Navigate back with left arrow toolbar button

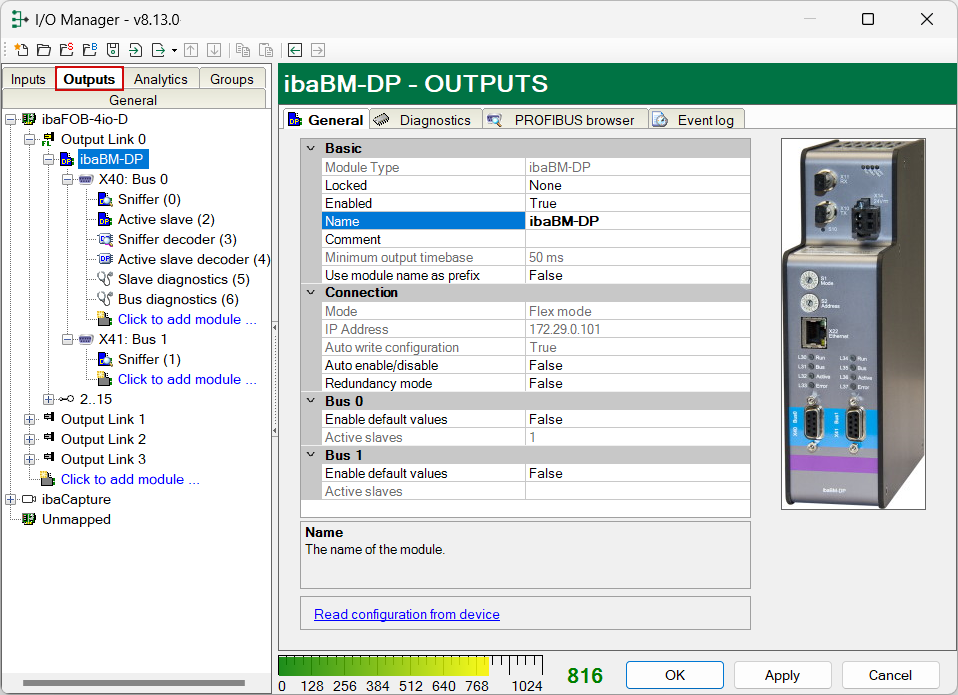coord(295,50)
